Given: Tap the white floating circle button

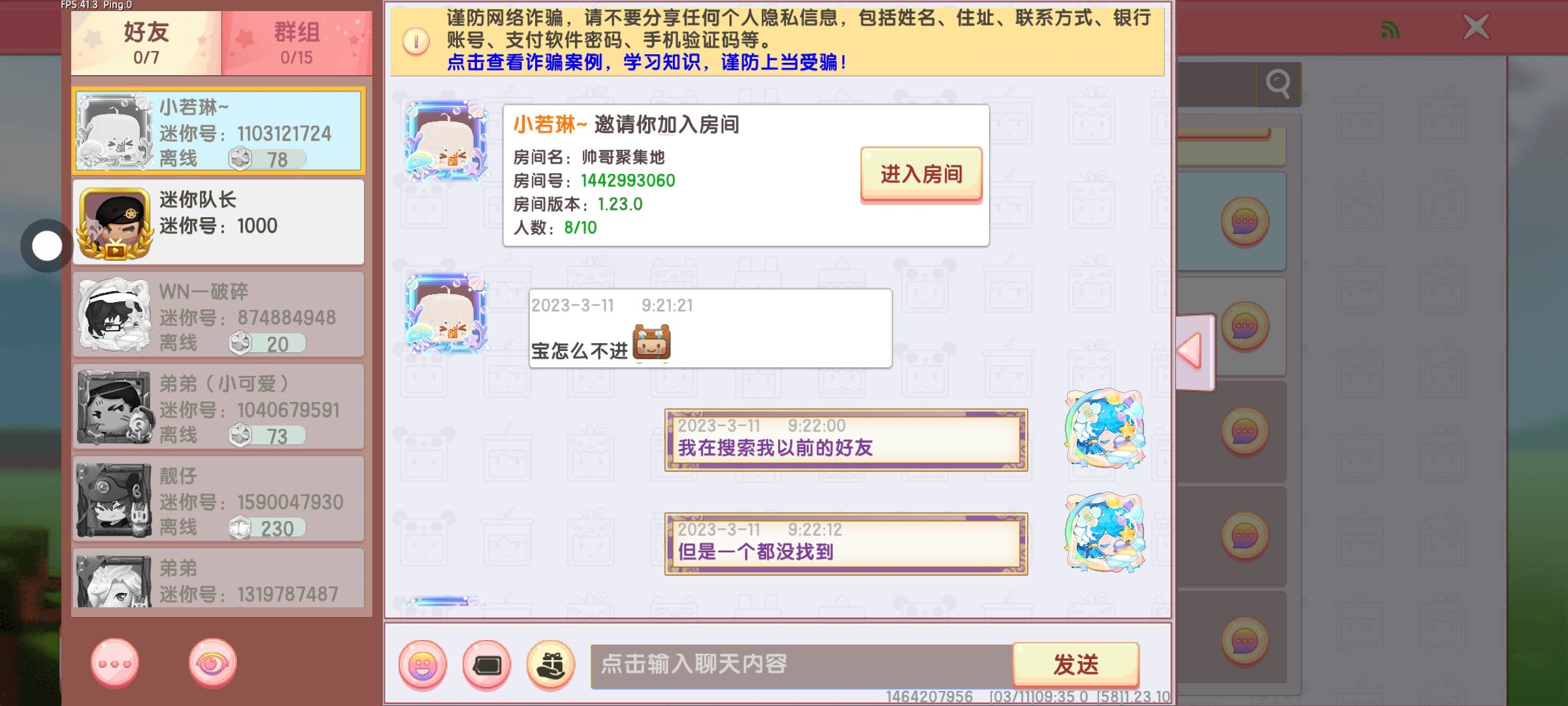Looking at the screenshot, I should pos(47,246).
